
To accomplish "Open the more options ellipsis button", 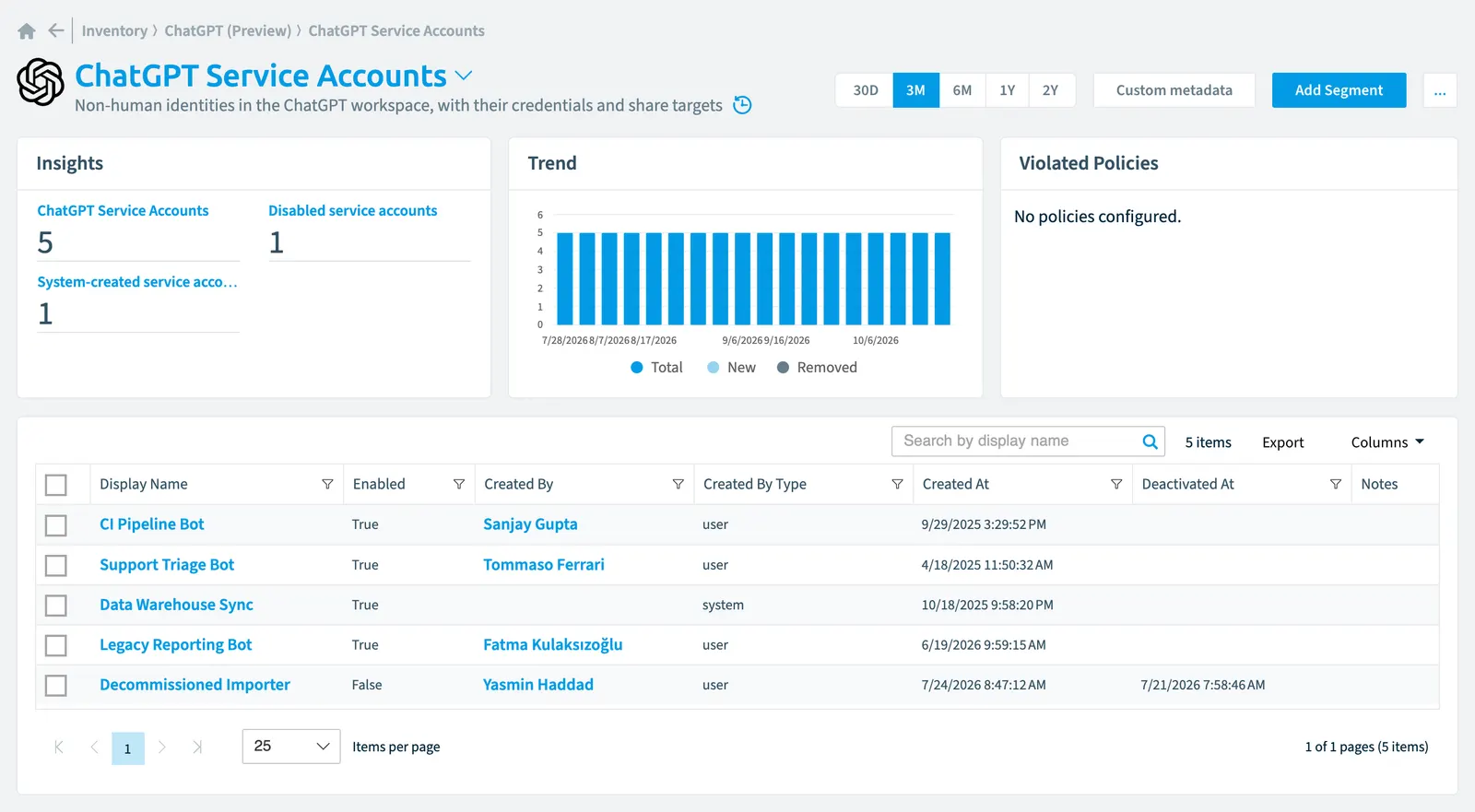I will [x=1440, y=90].
